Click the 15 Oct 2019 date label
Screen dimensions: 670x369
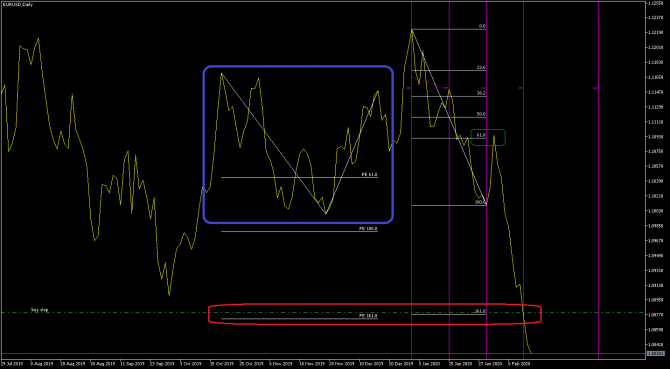[222, 364]
